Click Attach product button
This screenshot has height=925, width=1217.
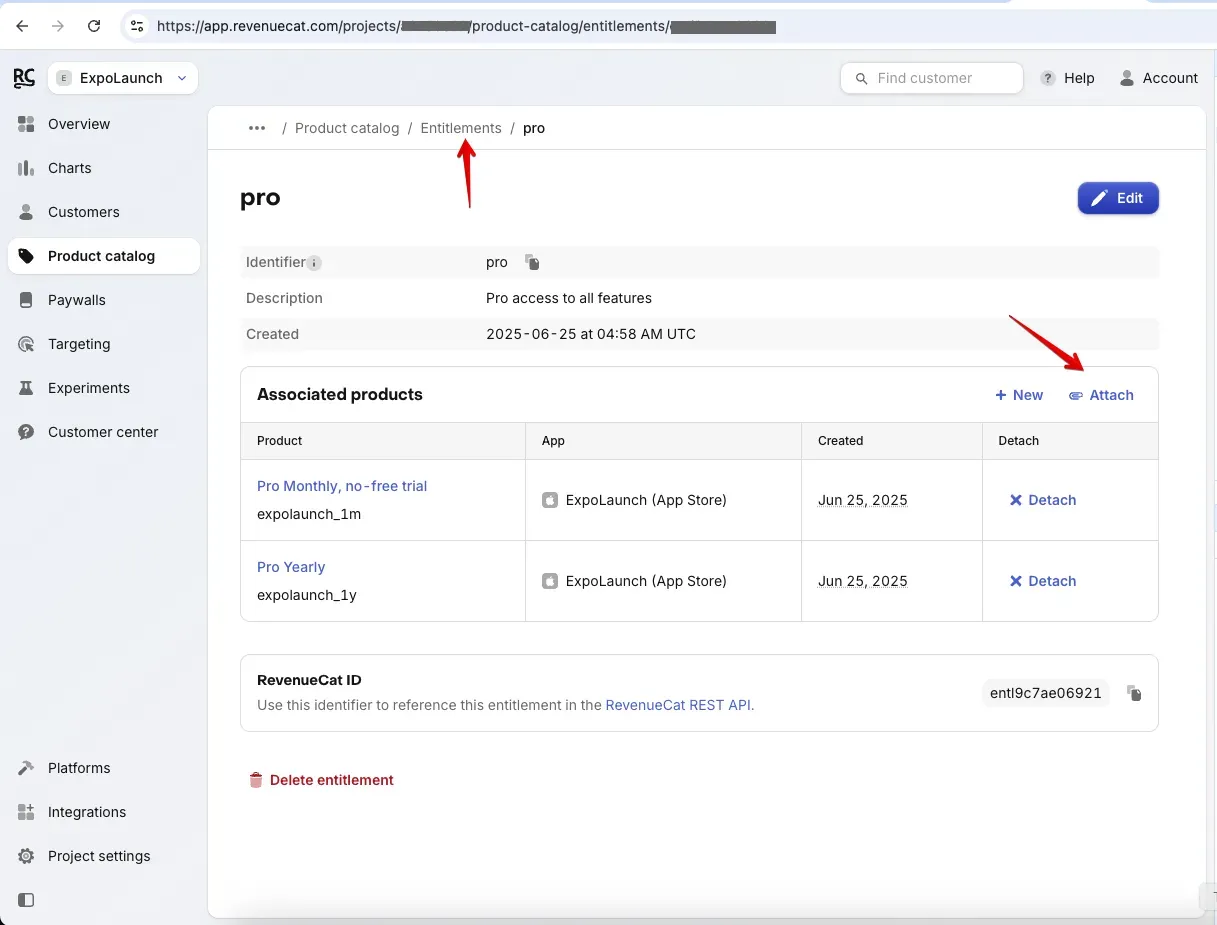[x=1101, y=395]
